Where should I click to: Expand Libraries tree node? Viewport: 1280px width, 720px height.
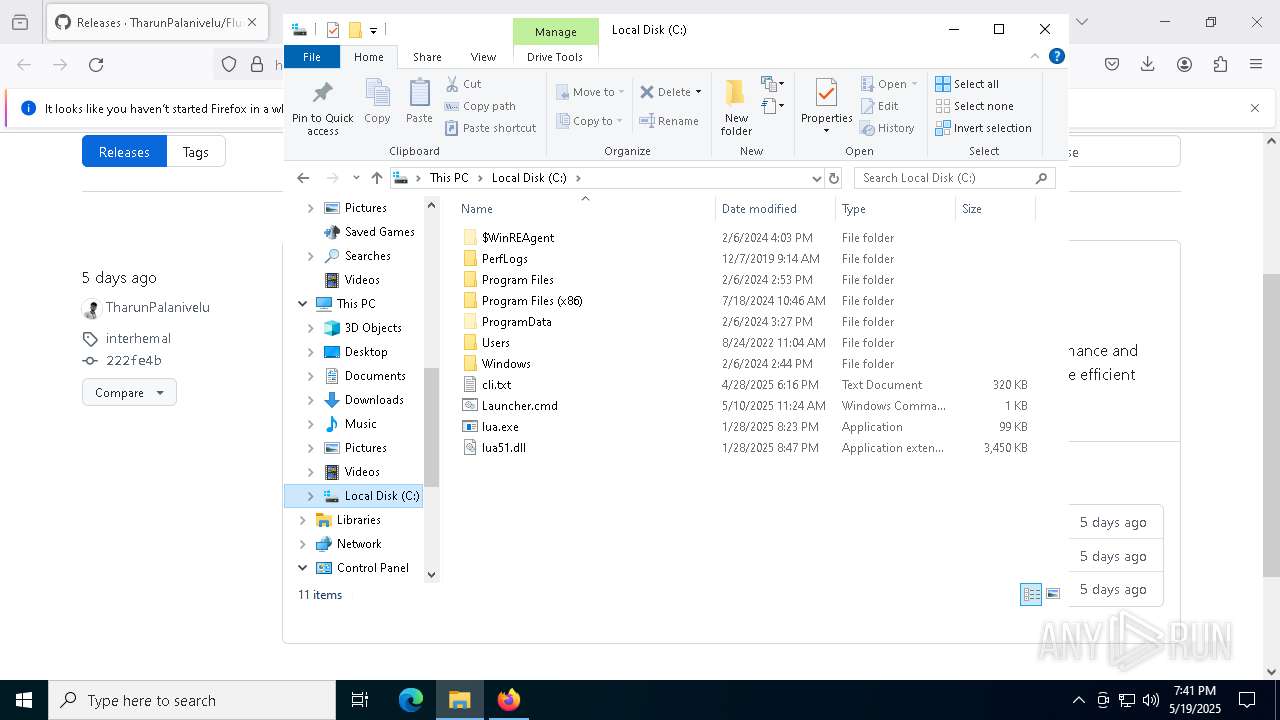302,520
